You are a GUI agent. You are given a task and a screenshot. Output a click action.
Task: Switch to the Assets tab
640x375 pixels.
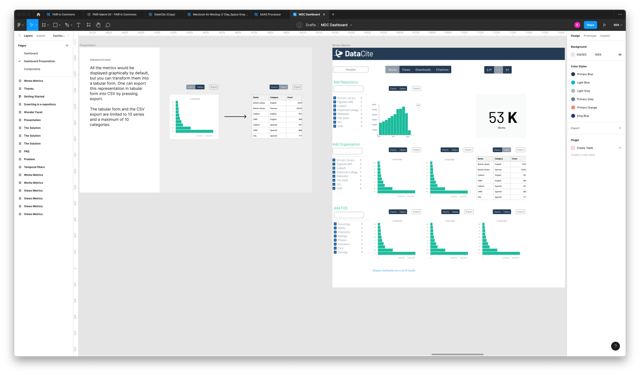pyautogui.click(x=41, y=36)
